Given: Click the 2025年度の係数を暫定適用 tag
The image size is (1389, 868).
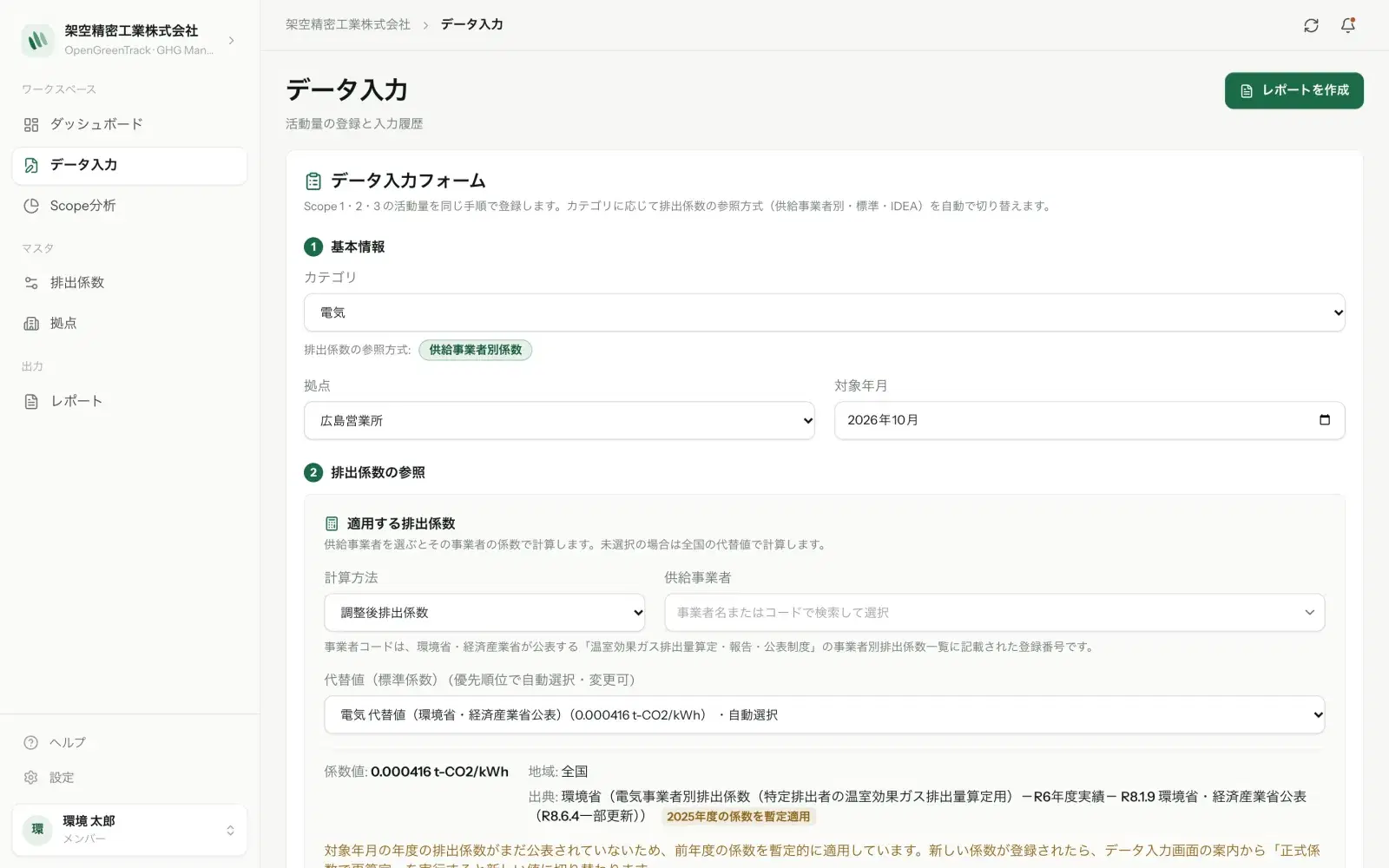Looking at the screenshot, I should click(738, 817).
